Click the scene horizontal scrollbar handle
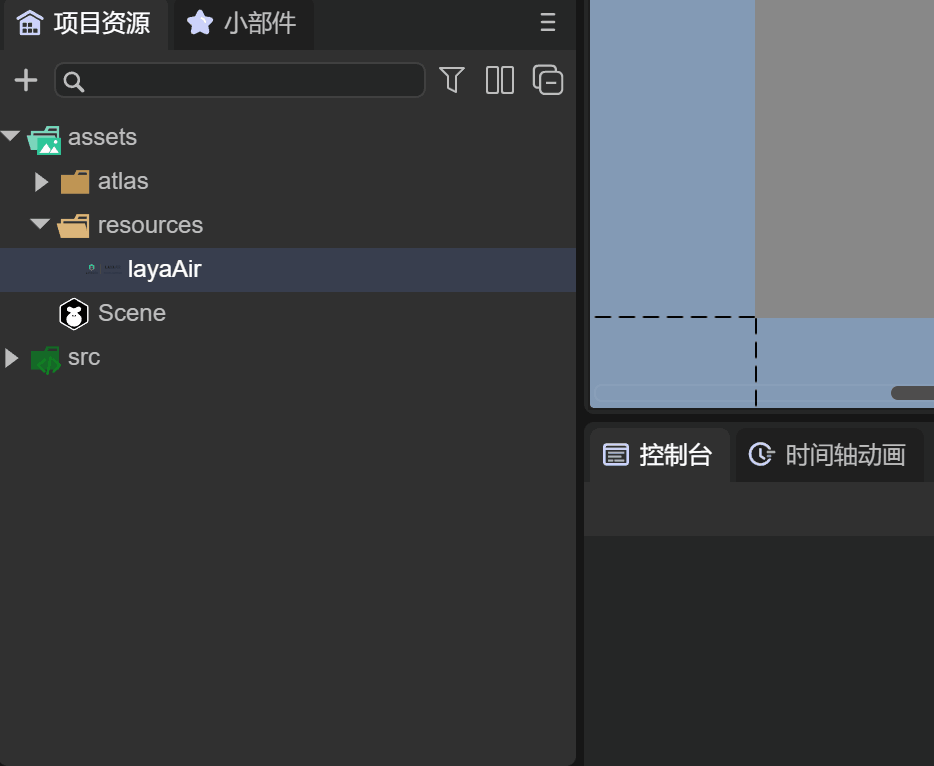 coord(912,393)
